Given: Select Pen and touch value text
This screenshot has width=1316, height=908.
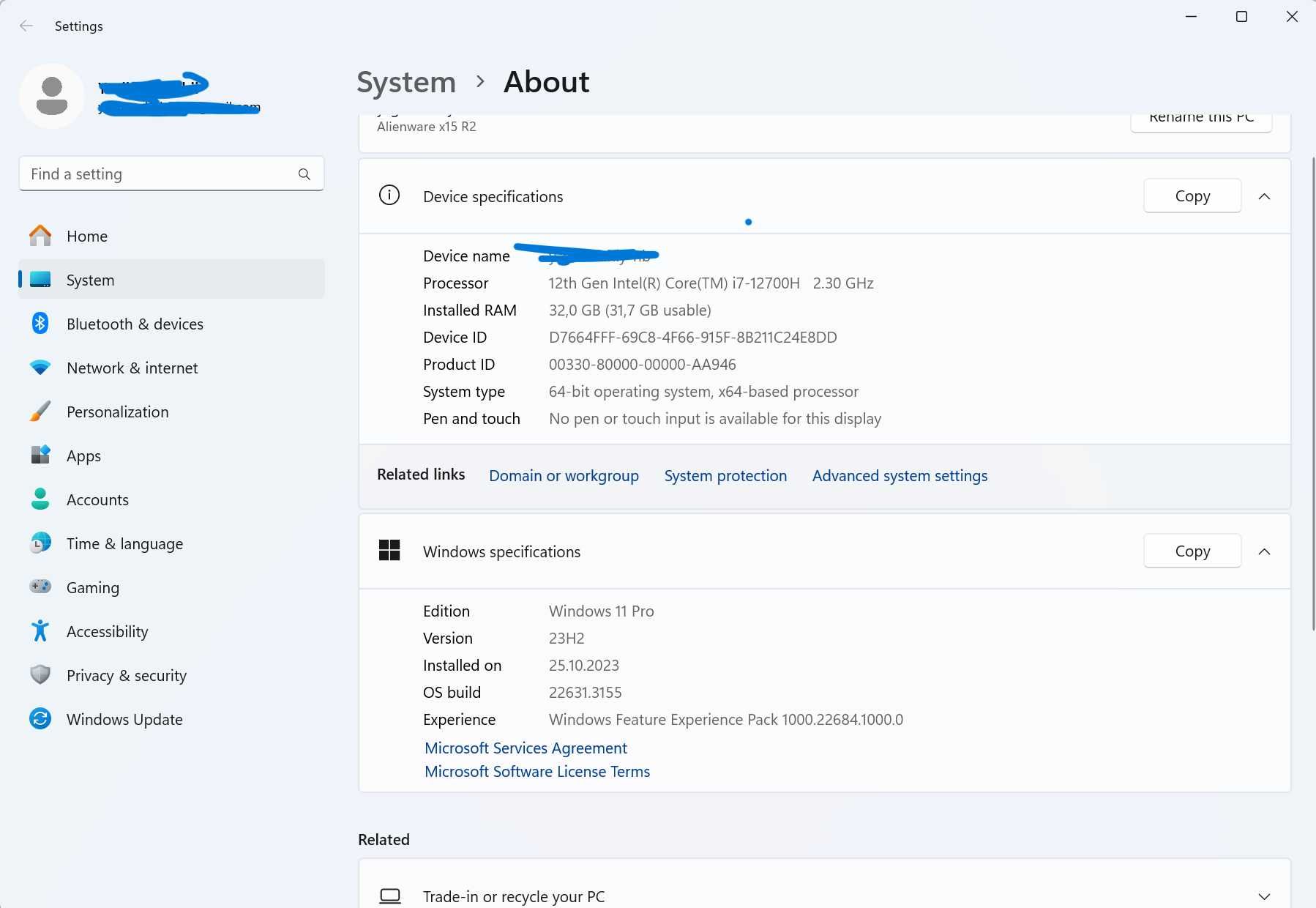Looking at the screenshot, I should coord(714,418).
